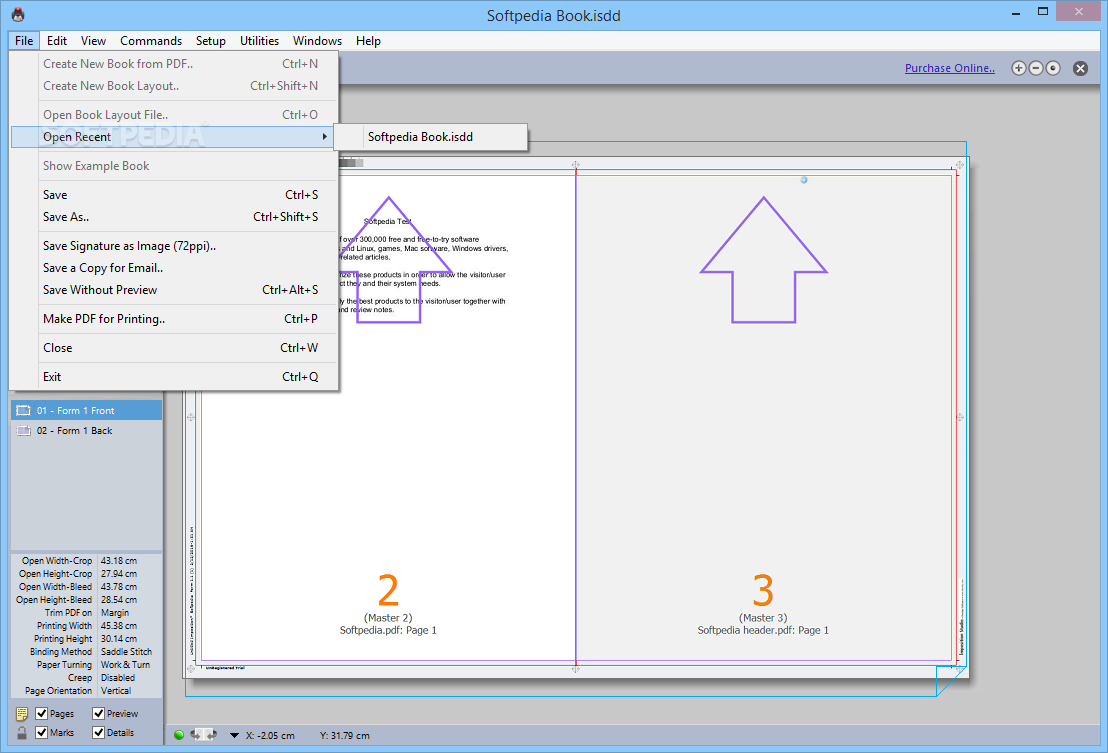Open the Help menu
The width and height of the screenshot is (1108, 753).
pyautogui.click(x=368, y=40)
